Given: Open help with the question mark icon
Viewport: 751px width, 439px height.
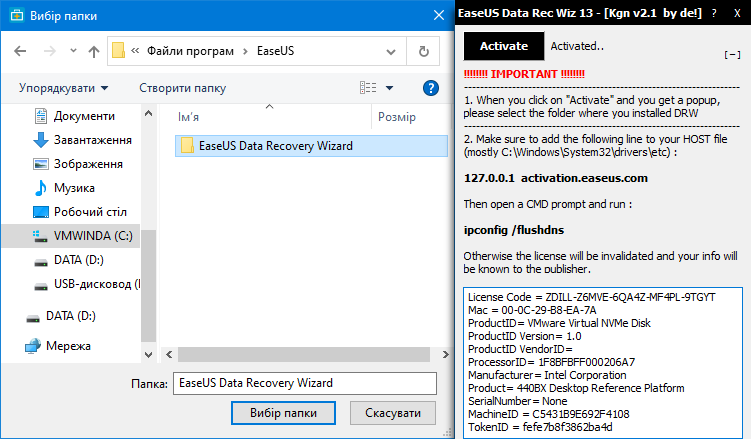Looking at the screenshot, I should [x=431, y=88].
